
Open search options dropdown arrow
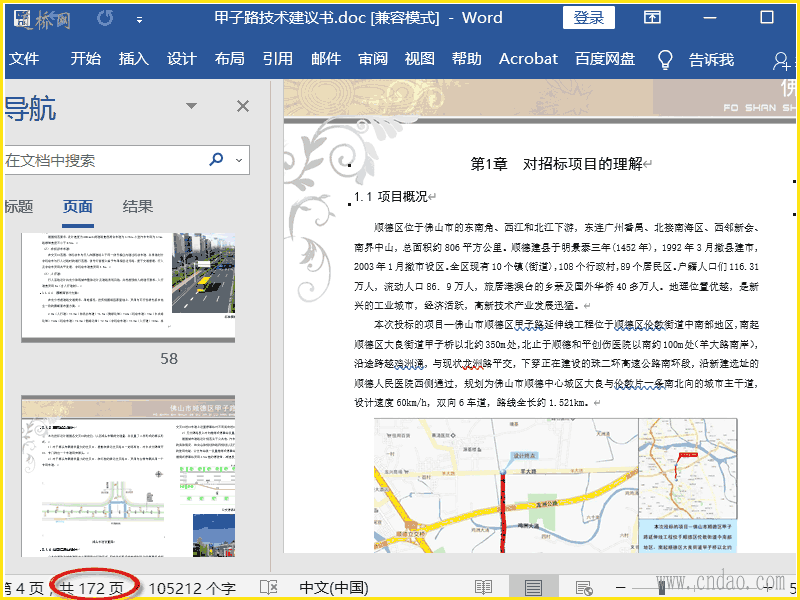point(238,160)
